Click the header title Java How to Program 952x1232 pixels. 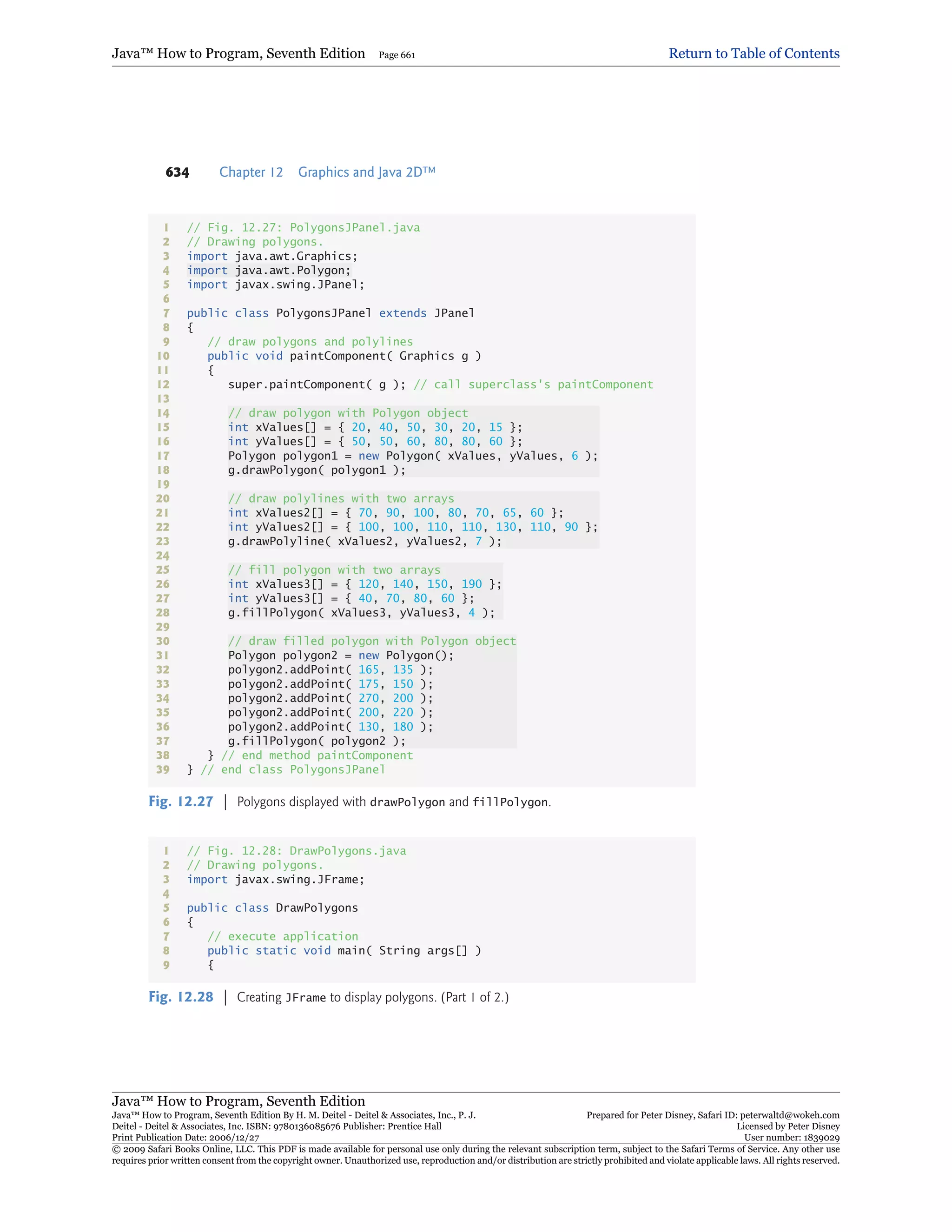[238, 53]
